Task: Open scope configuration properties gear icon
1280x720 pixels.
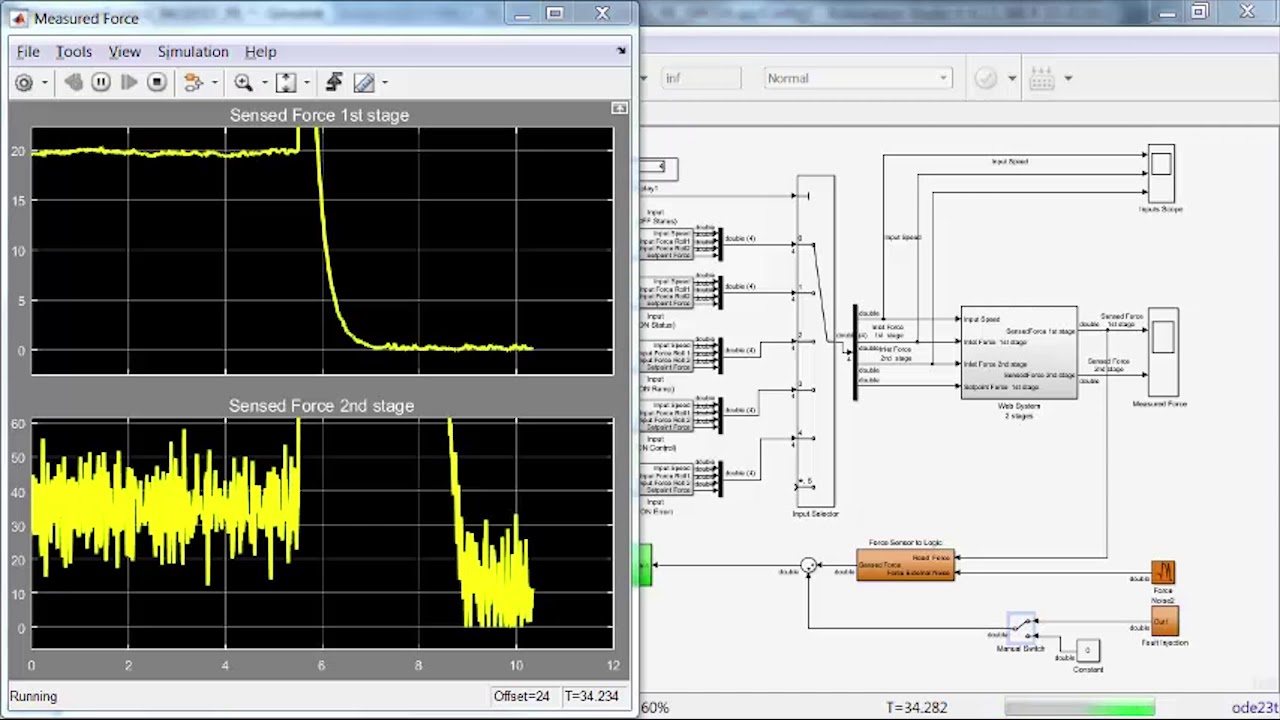Action: pyautogui.click(x=24, y=83)
